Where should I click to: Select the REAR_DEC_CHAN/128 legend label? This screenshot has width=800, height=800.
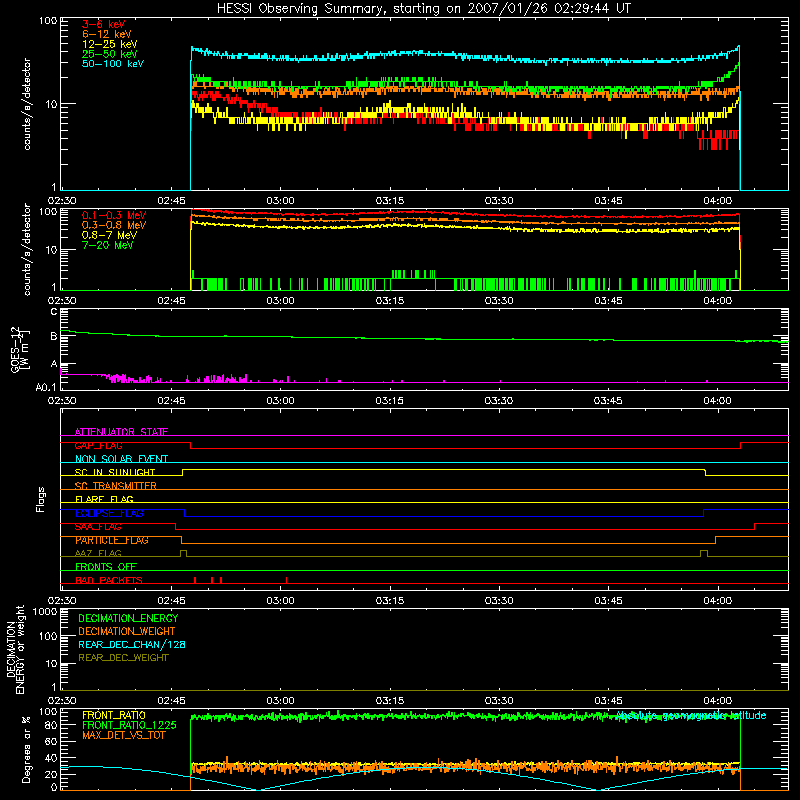pyautogui.click(x=132, y=645)
